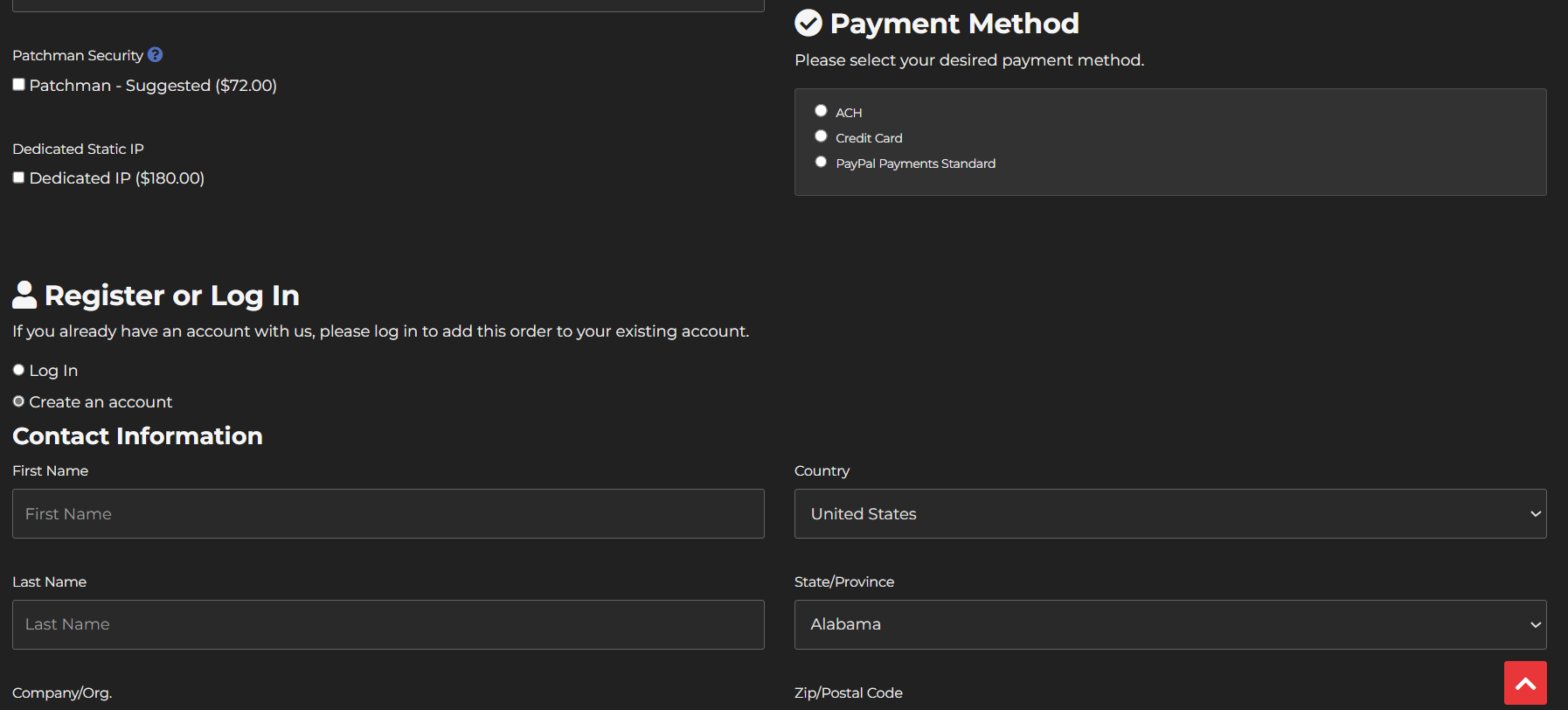1568x710 pixels.
Task: Click the Company/Org. field label
Action: point(62,693)
